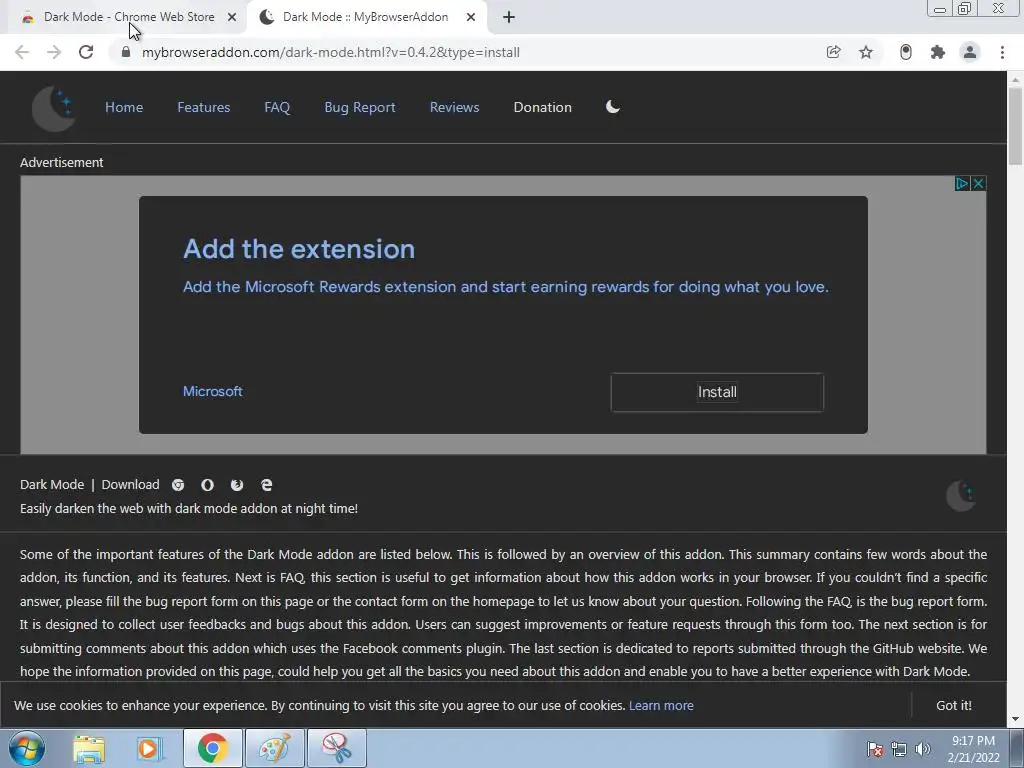Open Reviews in site navigation
1024x768 pixels.
click(x=455, y=107)
